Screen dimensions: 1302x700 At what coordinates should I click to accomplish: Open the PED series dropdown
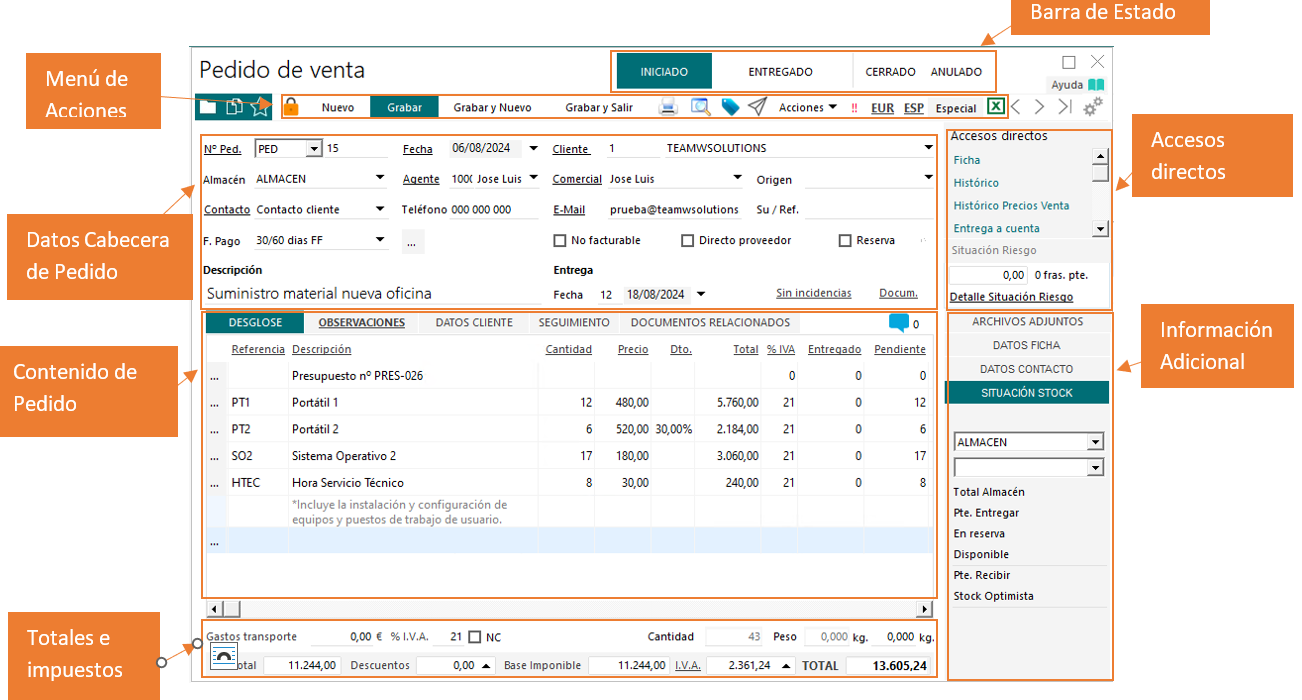314,149
